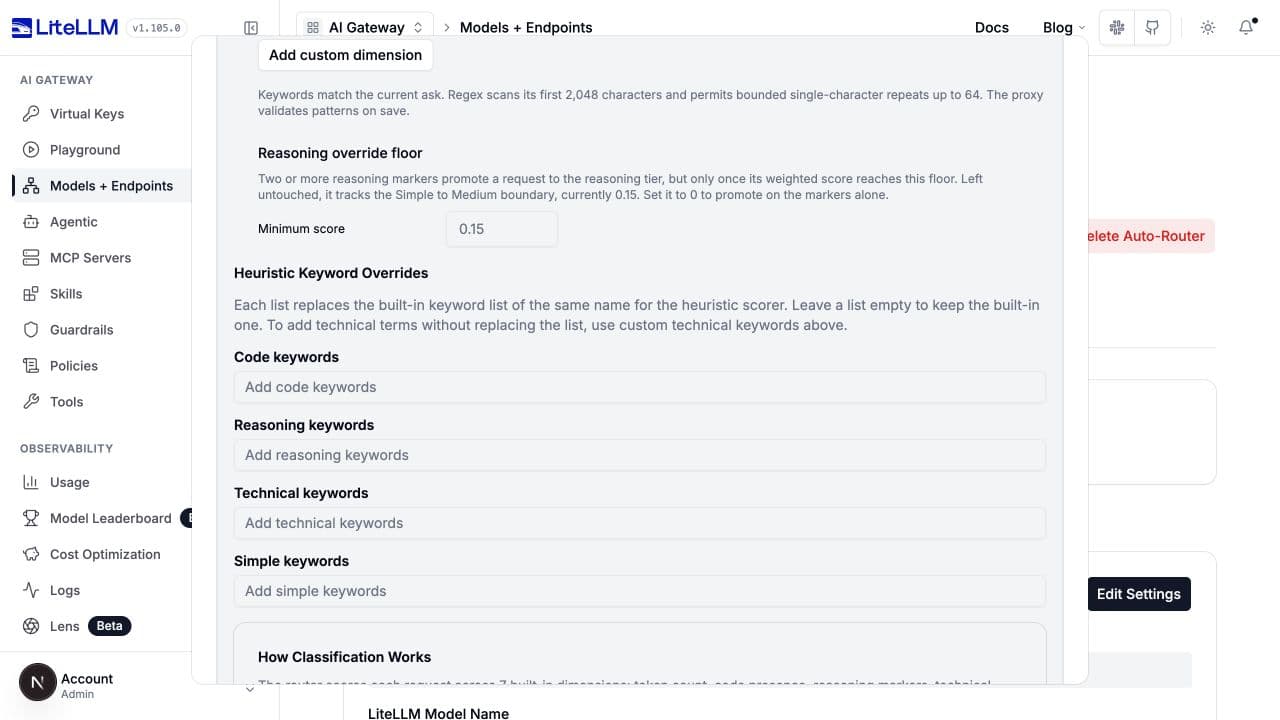Click the Skills icon in sidebar

[x=31, y=294]
